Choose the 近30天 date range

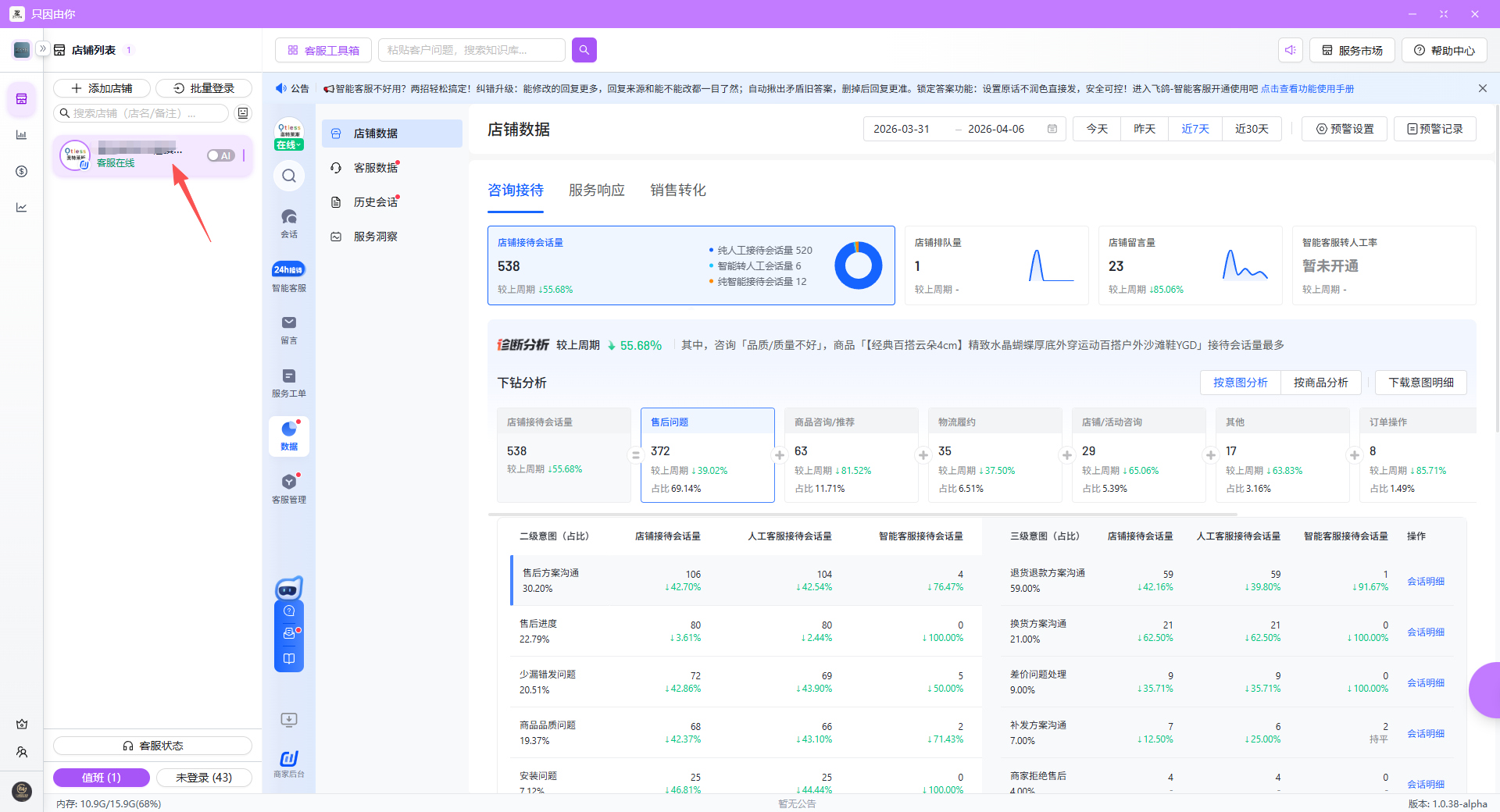click(1252, 129)
